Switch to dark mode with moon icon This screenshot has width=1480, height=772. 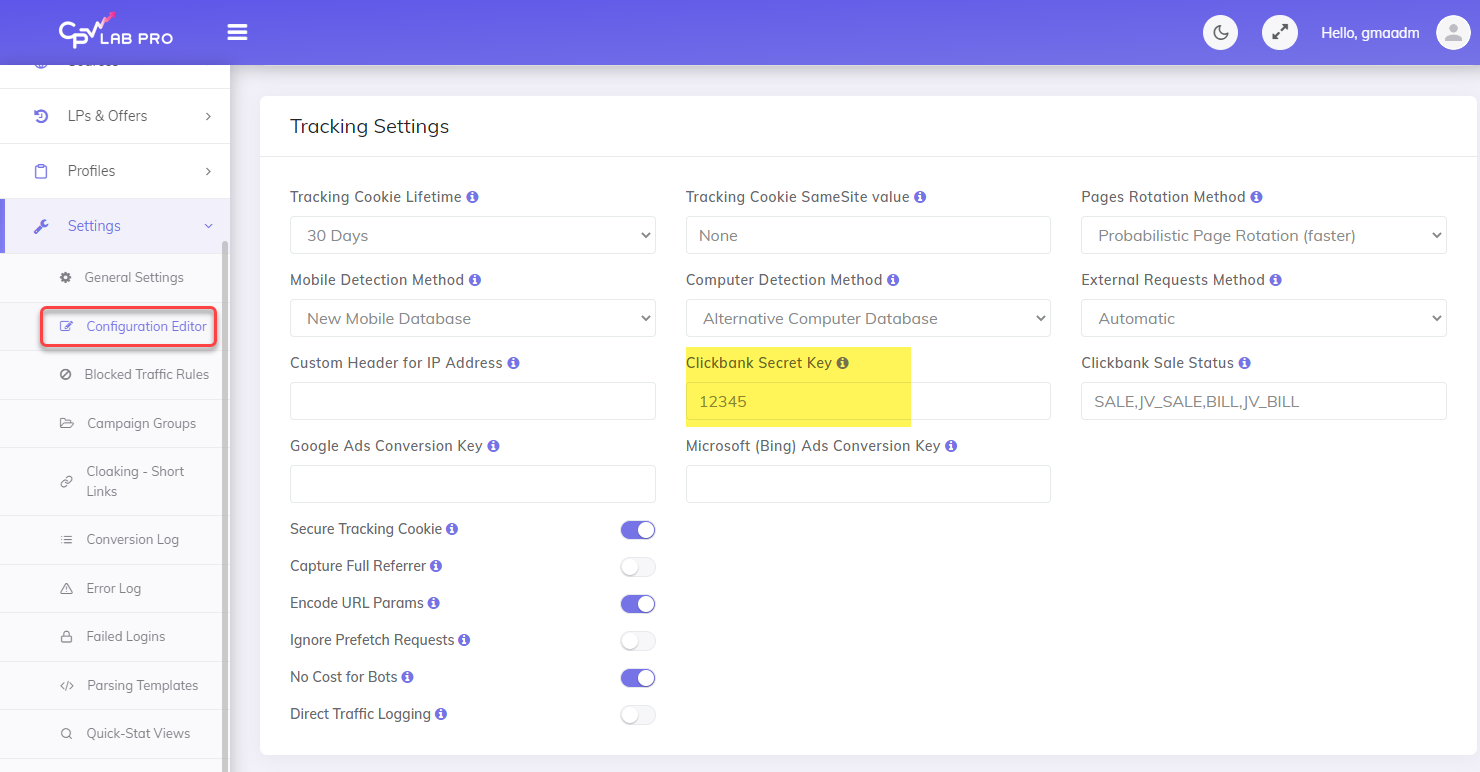(1220, 33)
